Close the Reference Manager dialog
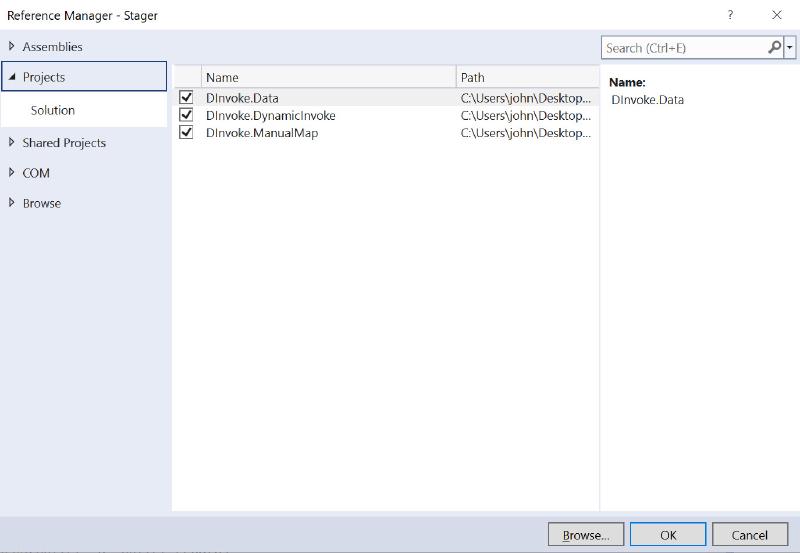800x553 pixels. tap(777, 15)
